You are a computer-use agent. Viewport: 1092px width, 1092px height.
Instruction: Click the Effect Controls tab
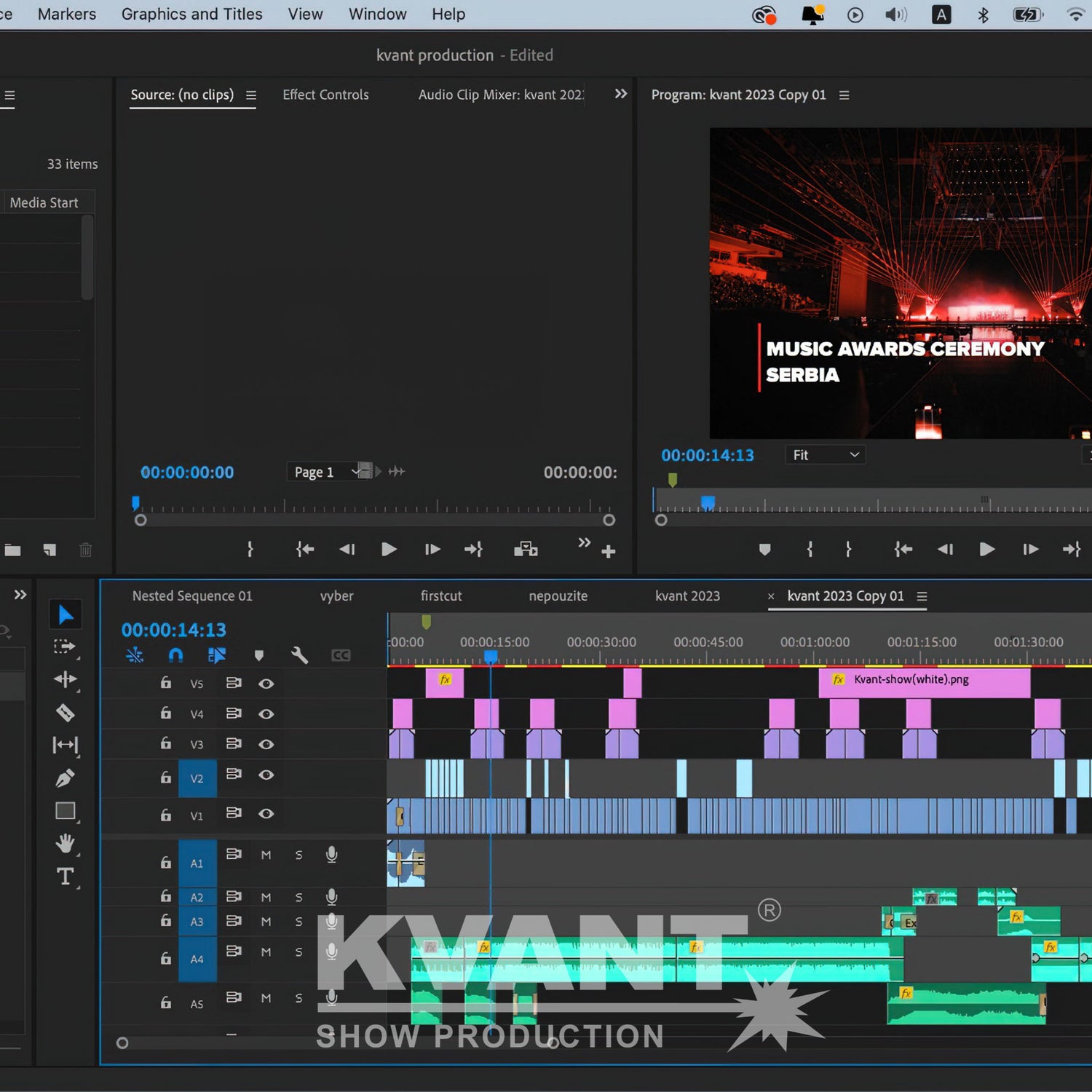coord(325,95)
